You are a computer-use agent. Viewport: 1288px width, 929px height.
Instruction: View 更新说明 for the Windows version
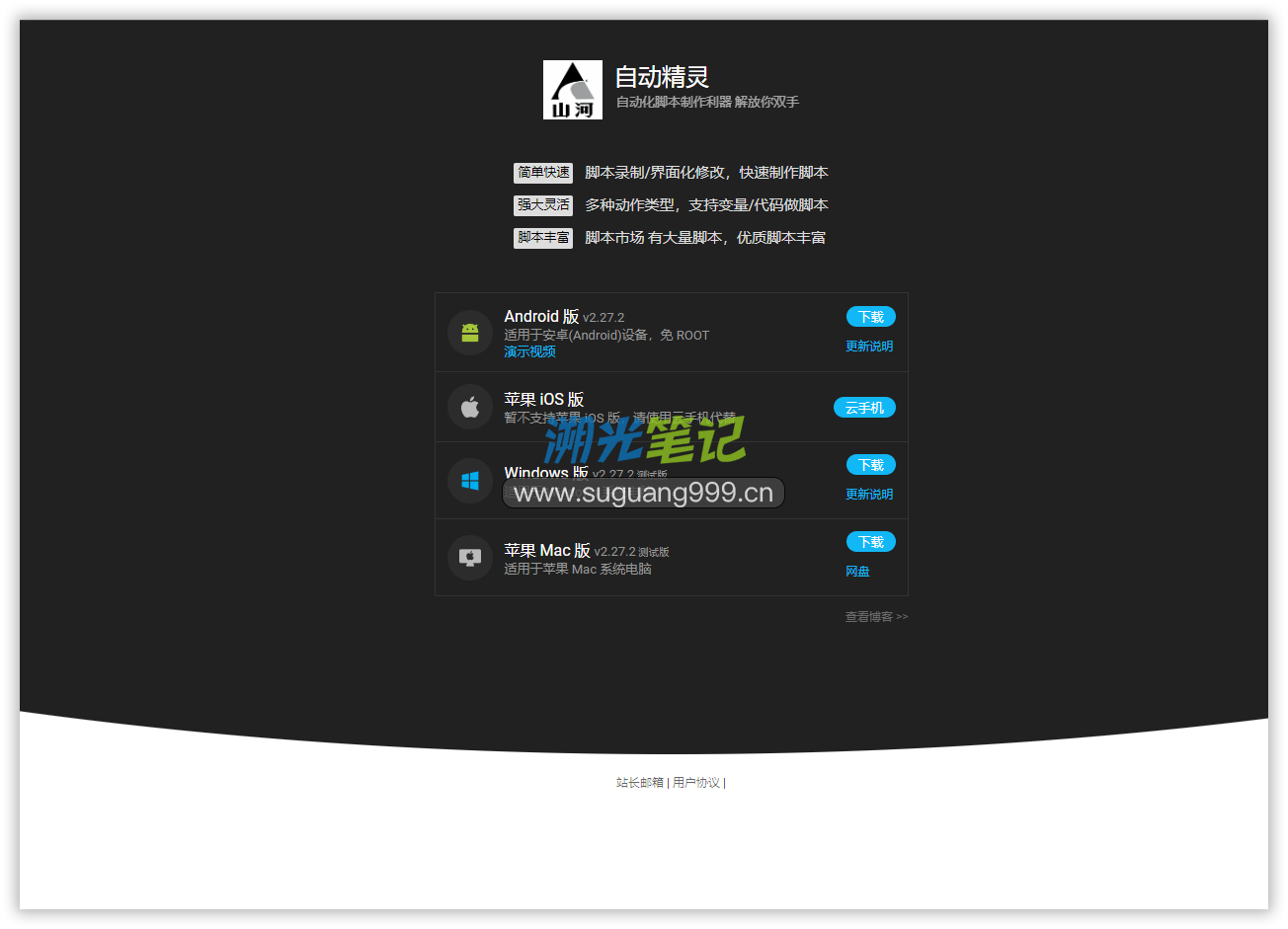click(x=868, y=495)
